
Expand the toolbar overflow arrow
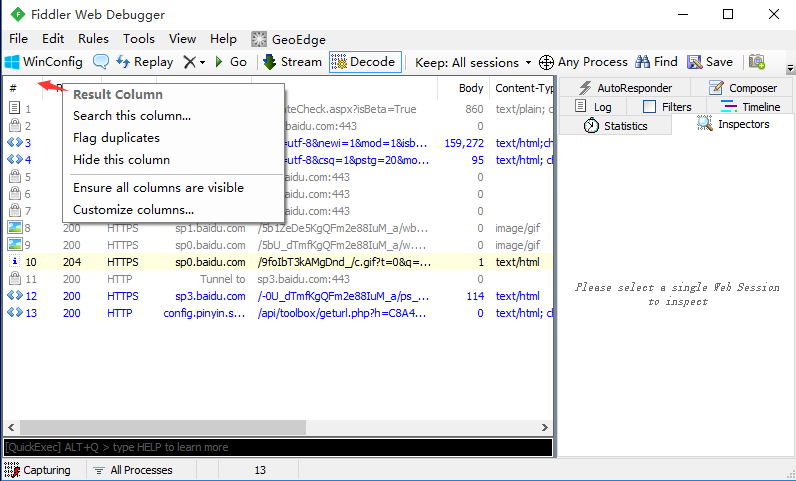pyautogui.click(x=790, y=68)
